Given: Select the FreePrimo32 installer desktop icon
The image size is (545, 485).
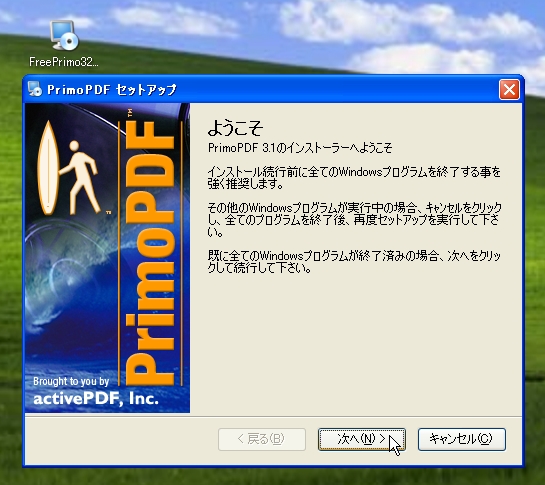Looking at the screenshot, I should (x=64, y=35).
